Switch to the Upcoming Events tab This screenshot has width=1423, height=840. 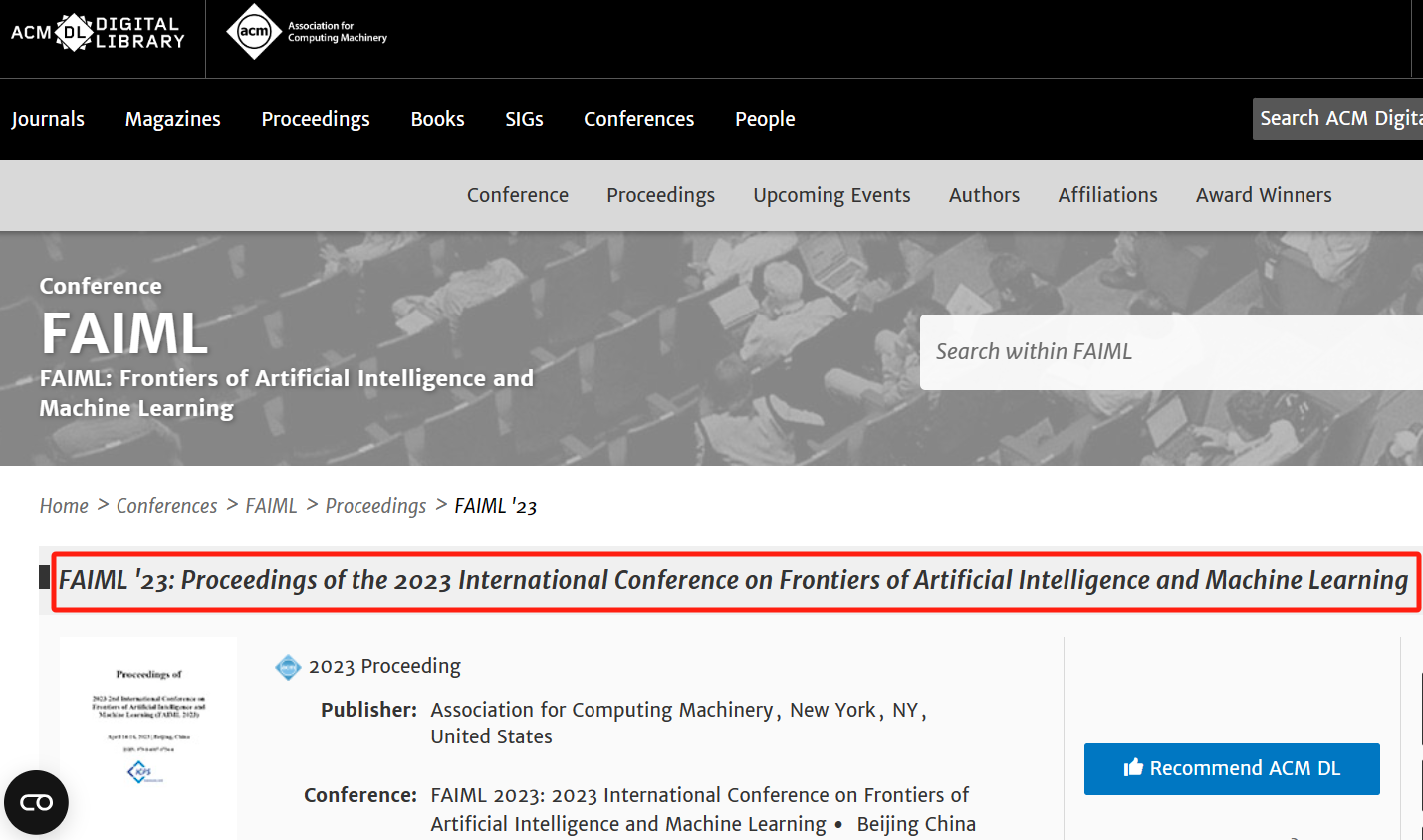click(831, 195)
